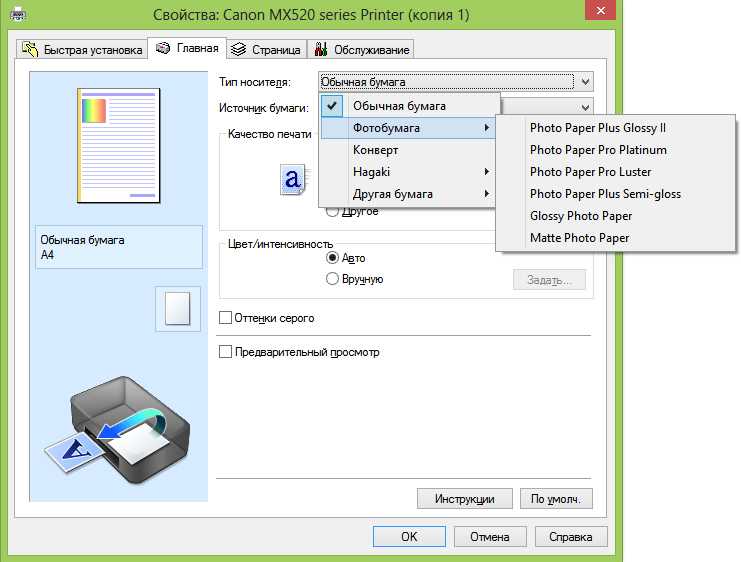The image size is (741, 562).
Task: Switch to the Главная tab
Action: (x=187, y=48)
